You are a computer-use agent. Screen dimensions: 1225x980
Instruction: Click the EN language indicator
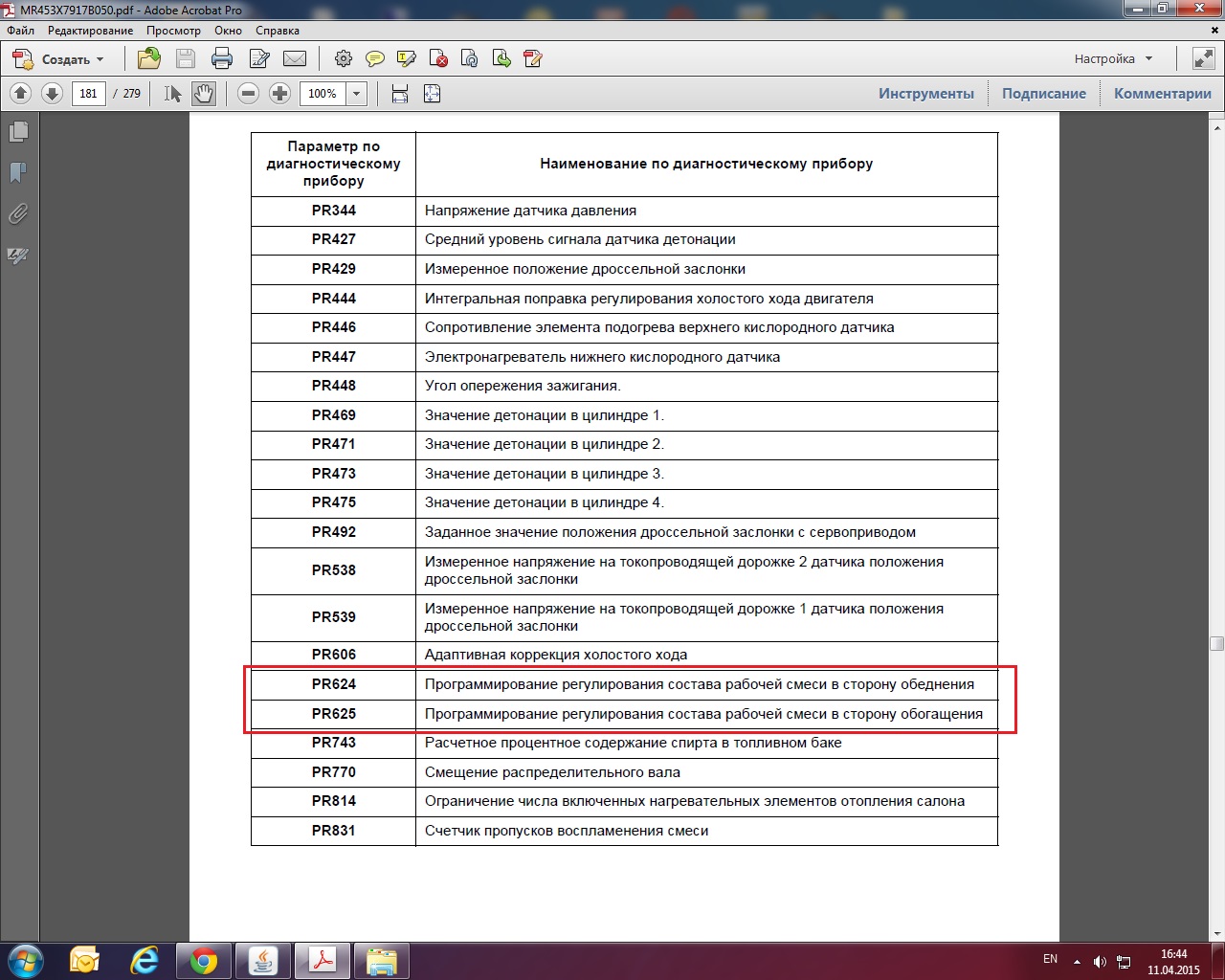coord(1050,959)
